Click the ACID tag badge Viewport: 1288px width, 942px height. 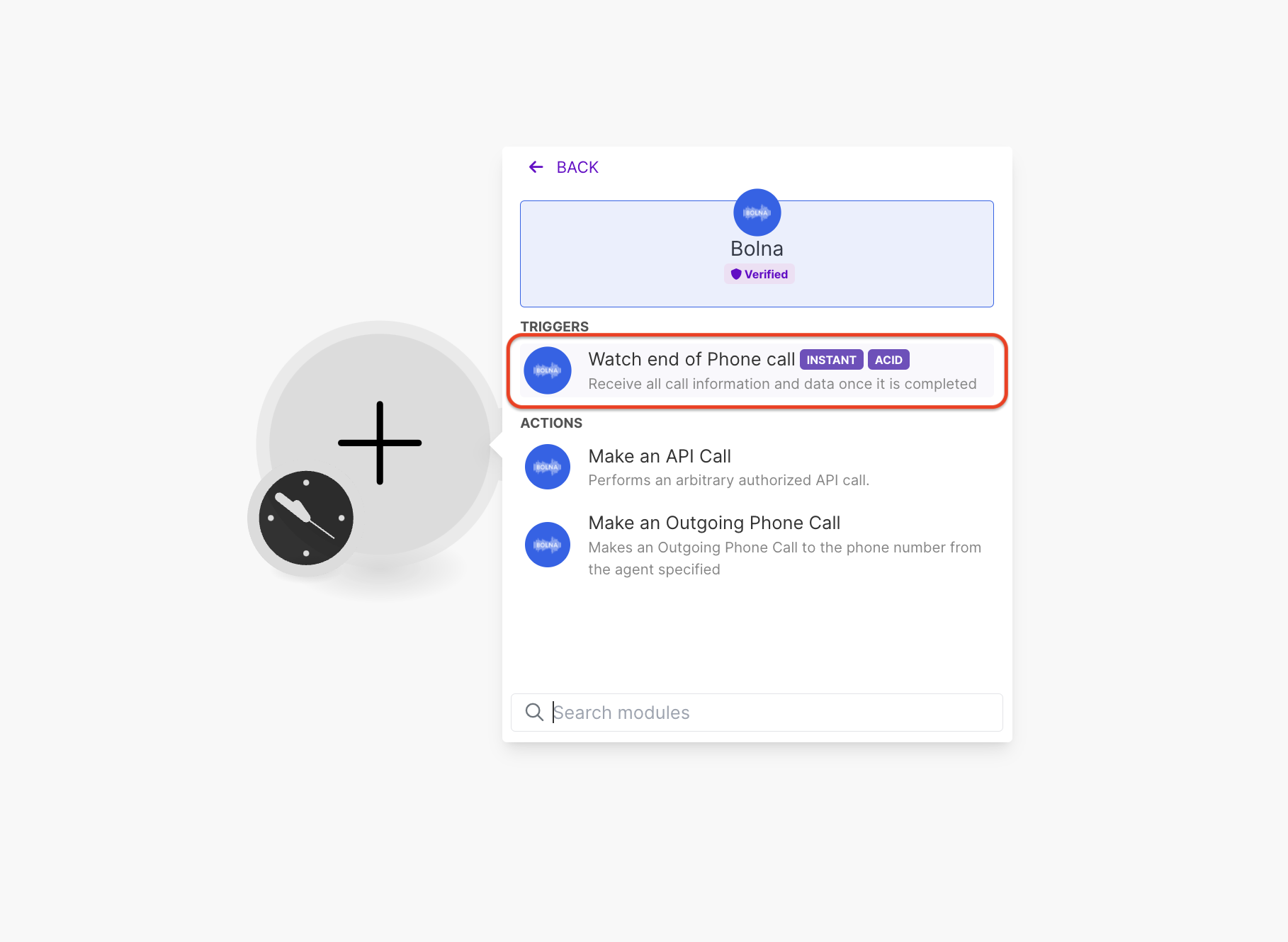pos(888,360)
